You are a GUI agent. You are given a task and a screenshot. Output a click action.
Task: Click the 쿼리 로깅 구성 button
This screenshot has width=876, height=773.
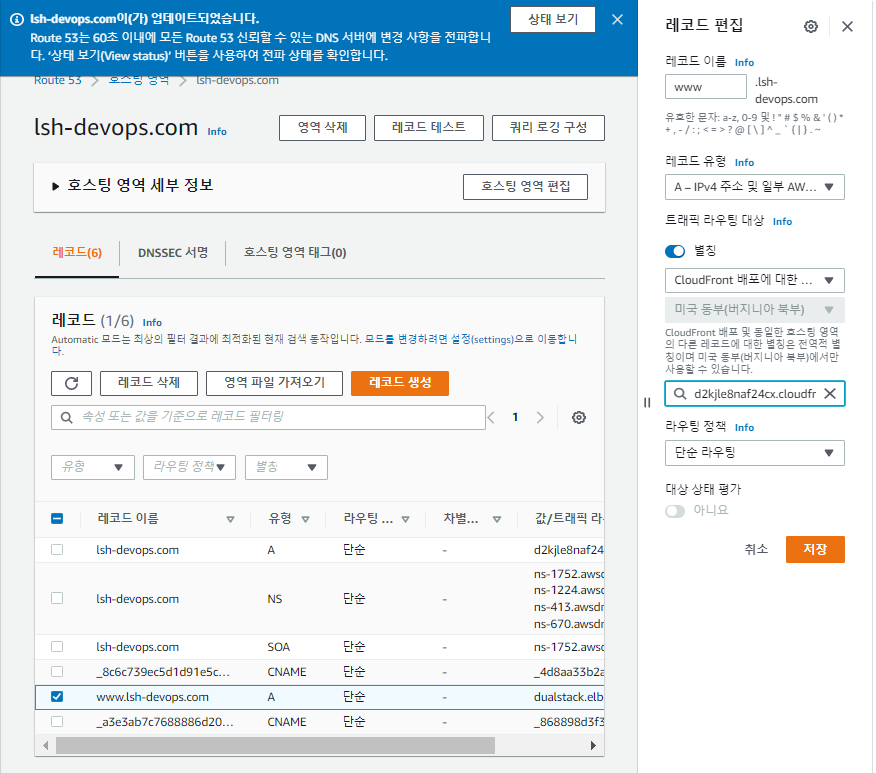click(548, 128)
